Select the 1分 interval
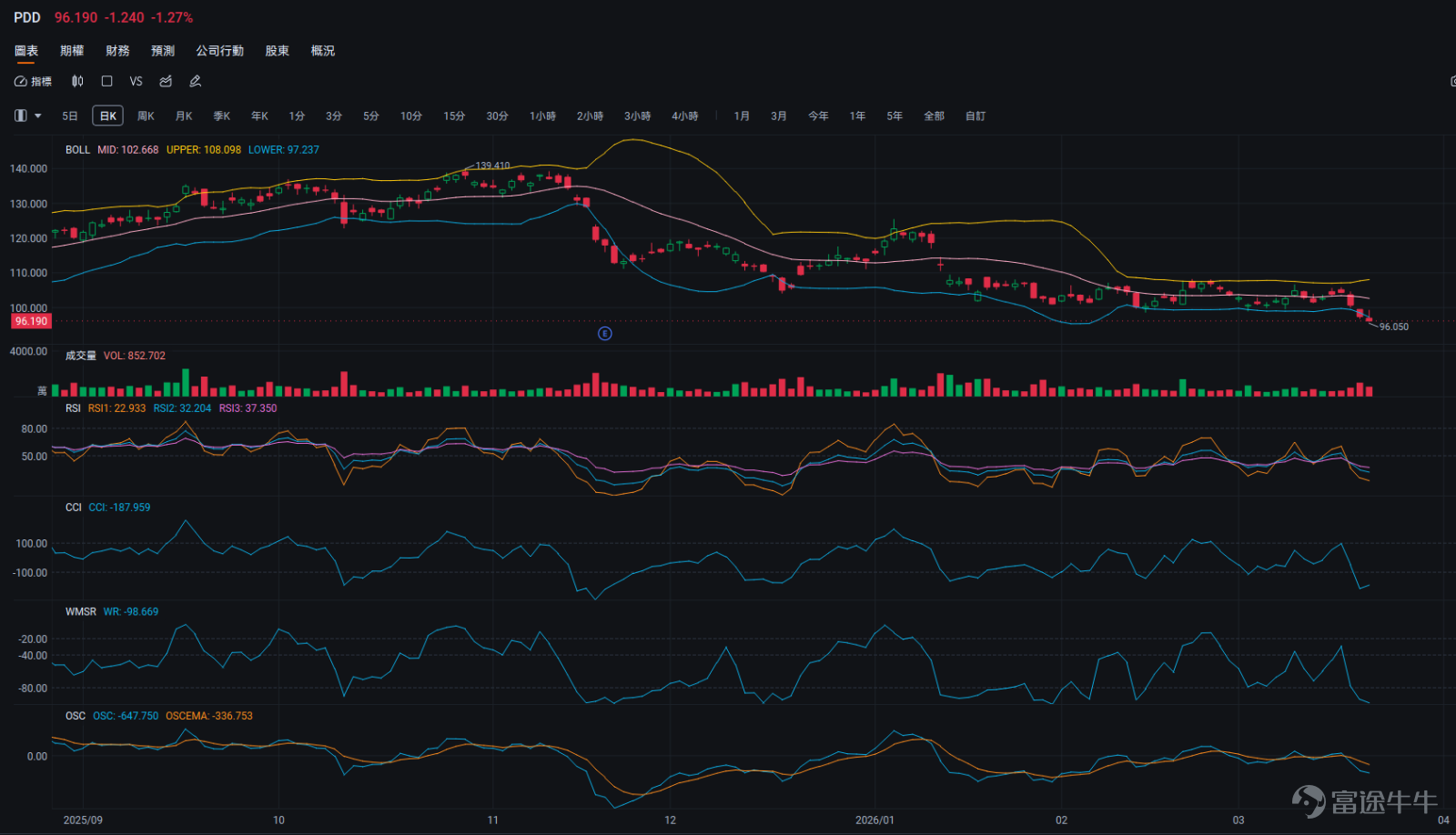 click(297, 116)
